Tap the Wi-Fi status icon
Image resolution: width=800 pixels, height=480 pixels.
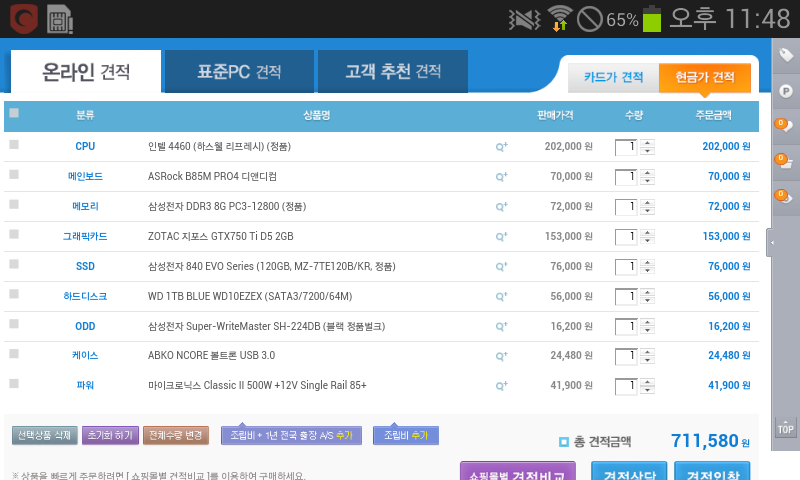[560, 19]
